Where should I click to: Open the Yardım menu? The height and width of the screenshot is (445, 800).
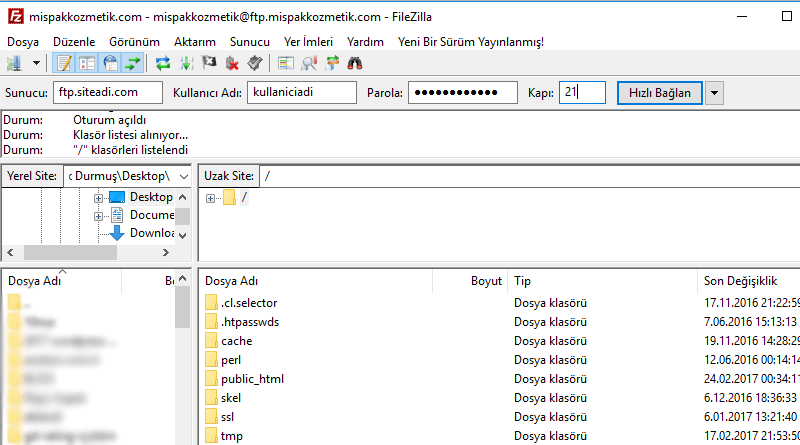tap(365, 42)
